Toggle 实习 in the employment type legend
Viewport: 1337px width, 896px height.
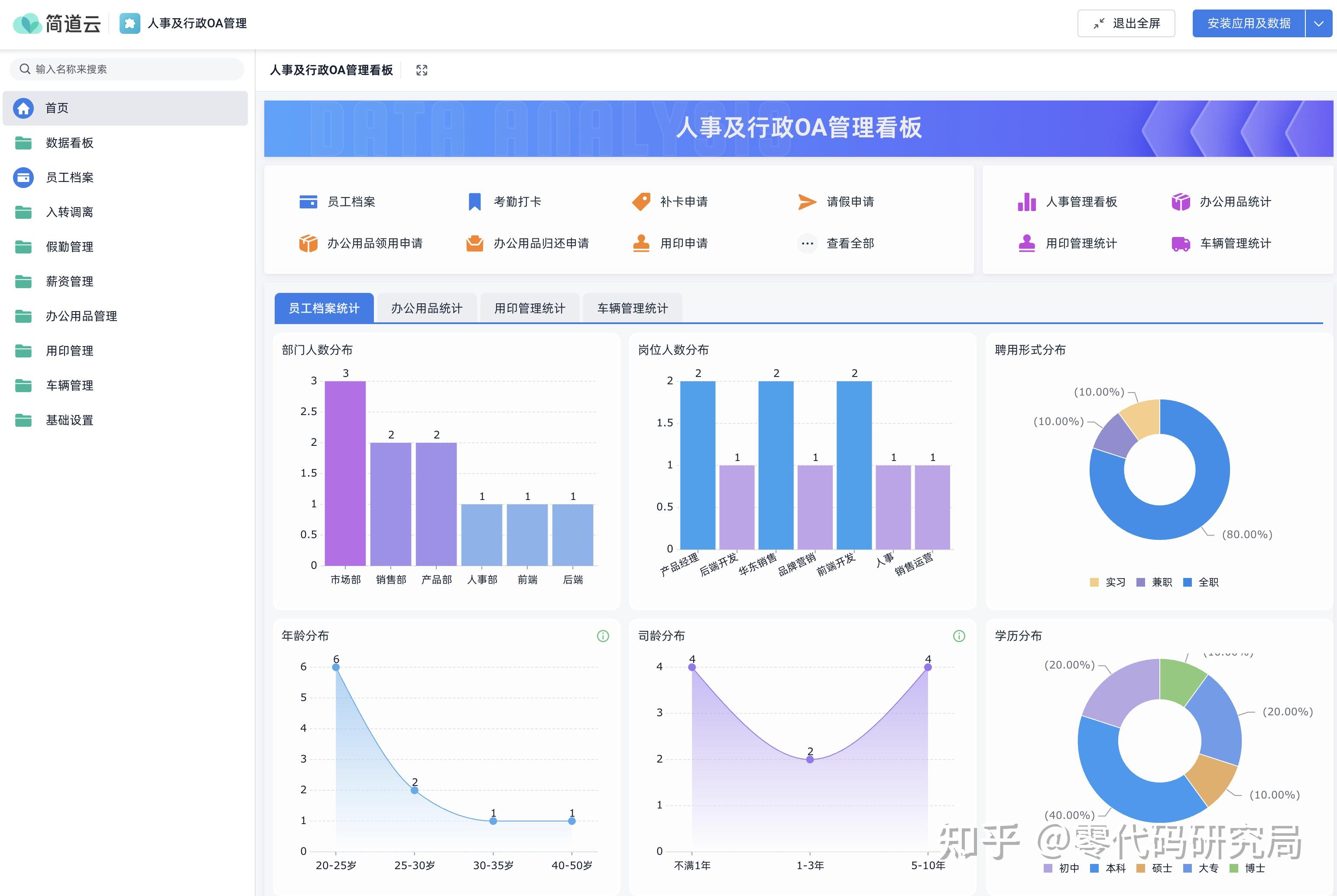pos(1108,582)
